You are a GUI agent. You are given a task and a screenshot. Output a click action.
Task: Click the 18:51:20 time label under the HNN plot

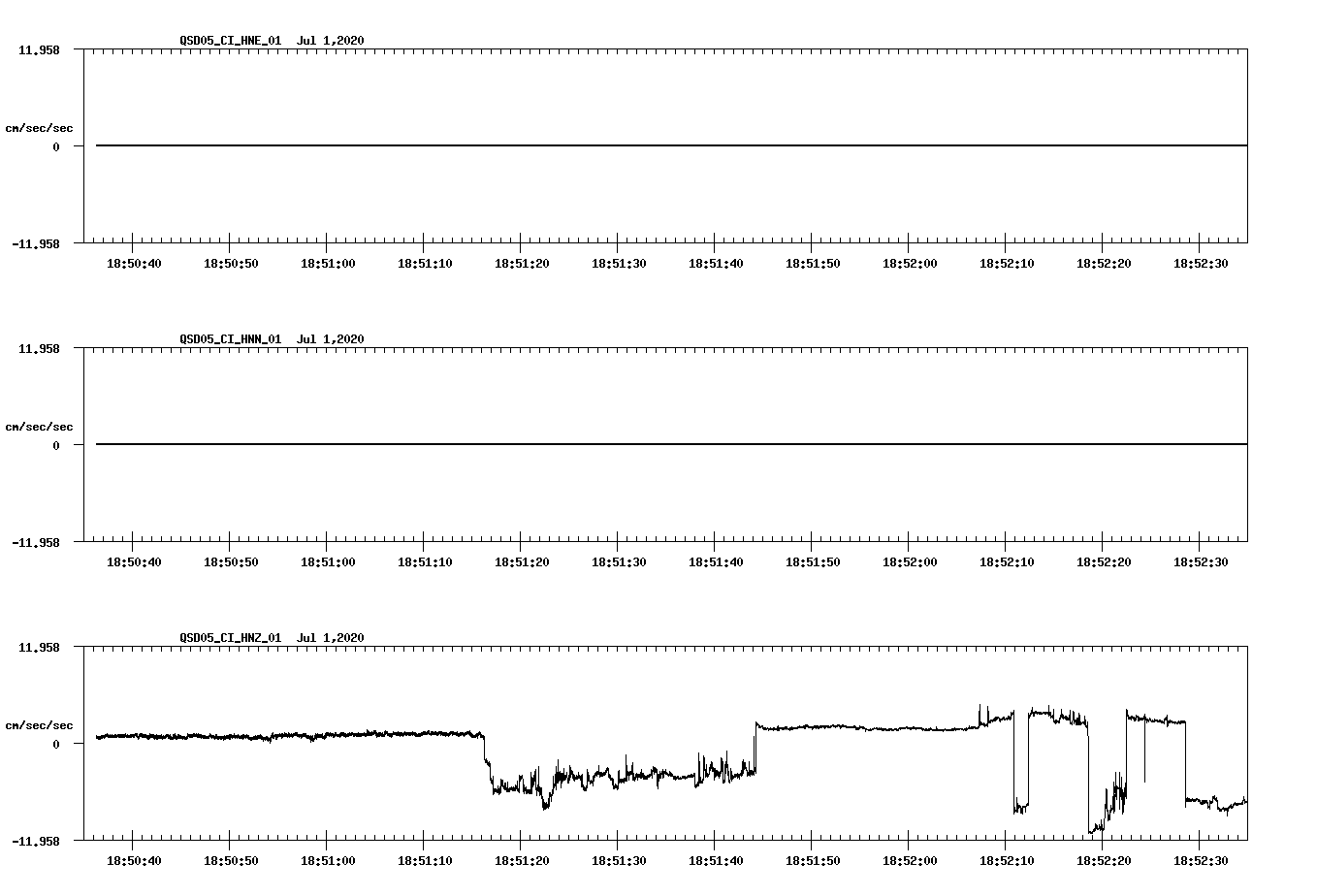click(x=522, y=562)
